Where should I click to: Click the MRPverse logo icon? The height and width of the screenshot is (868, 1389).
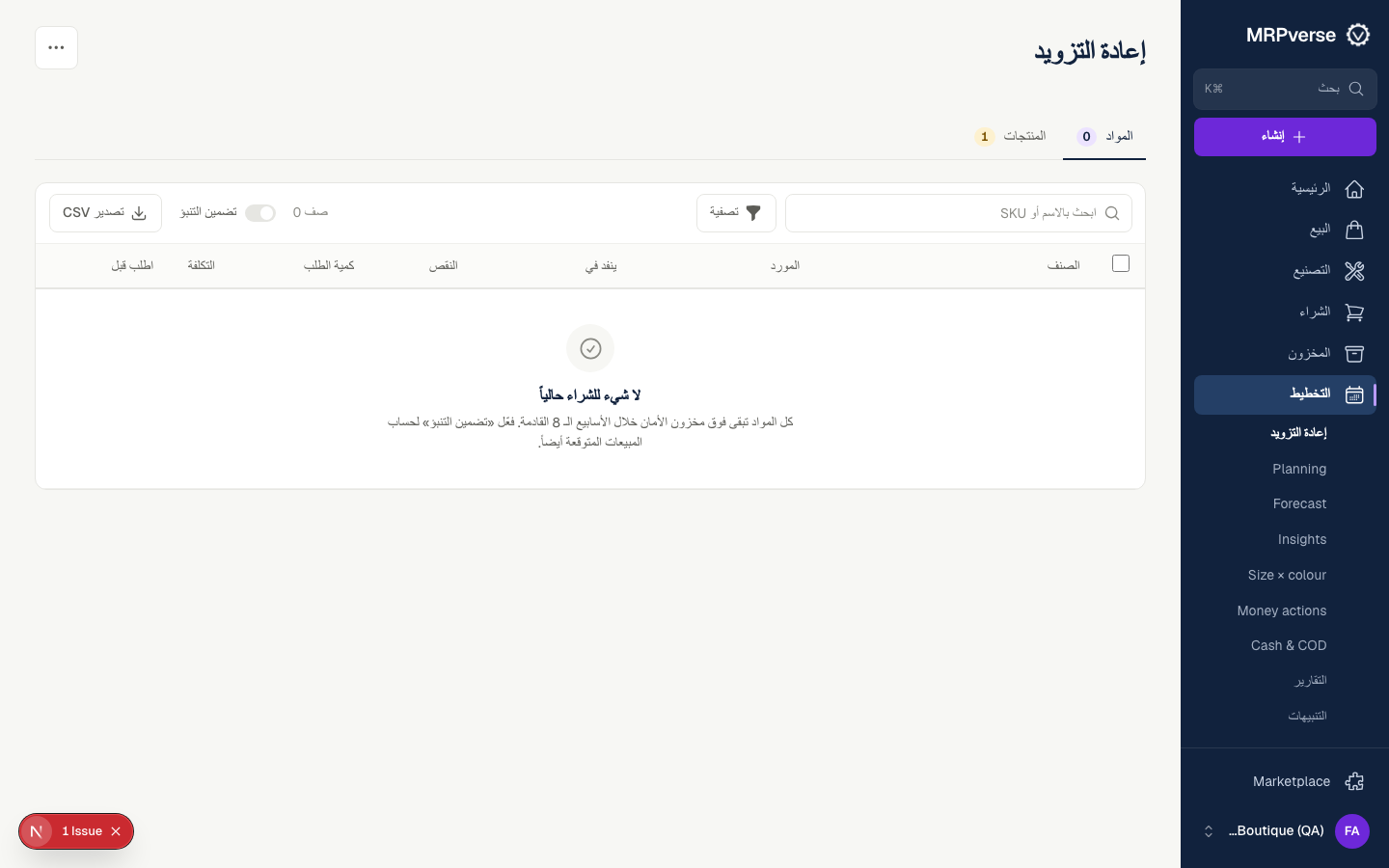point(1358,35)
